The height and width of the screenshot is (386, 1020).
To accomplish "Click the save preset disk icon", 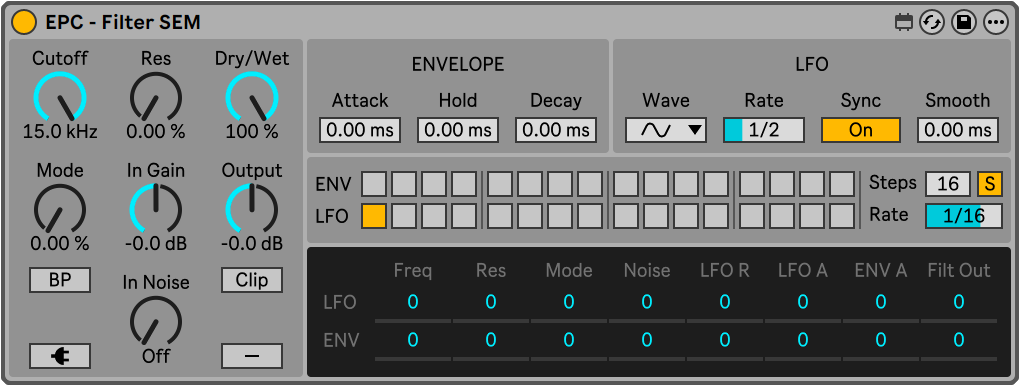I will [964, 23].
